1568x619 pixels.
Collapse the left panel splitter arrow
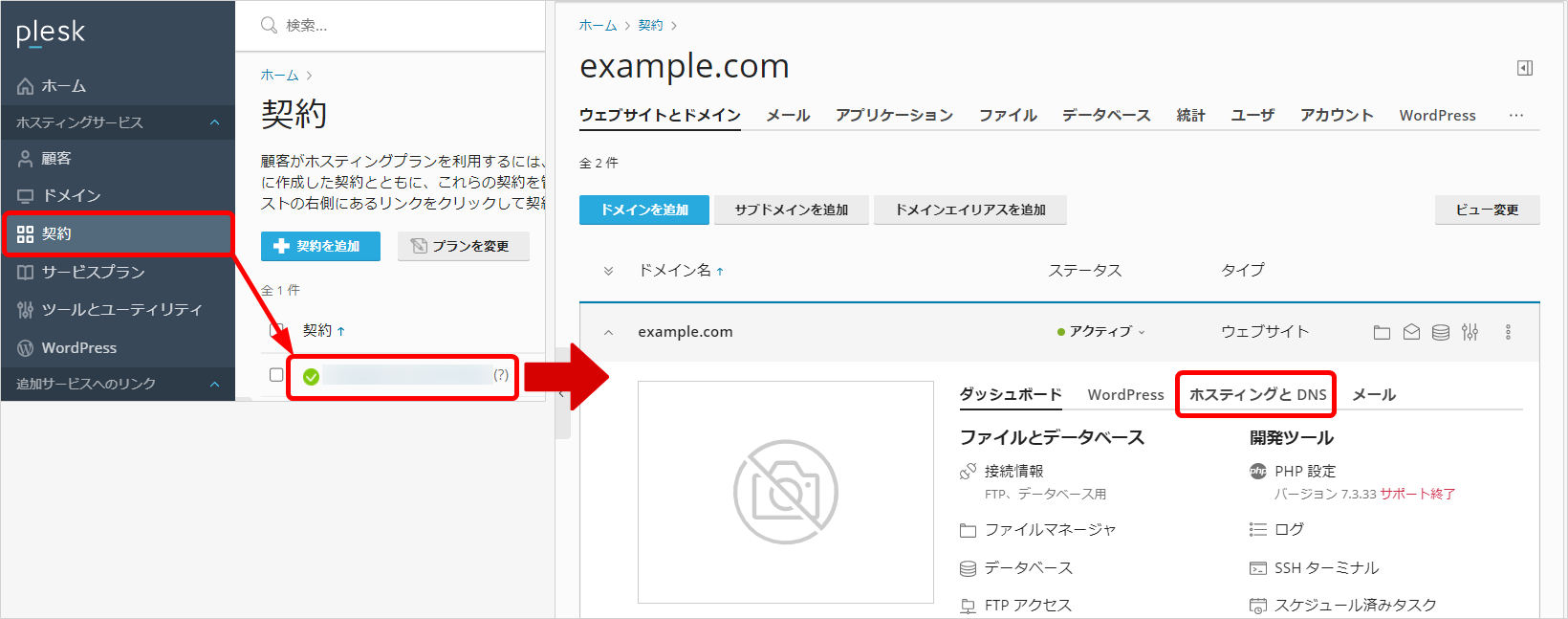click(562, 393)
